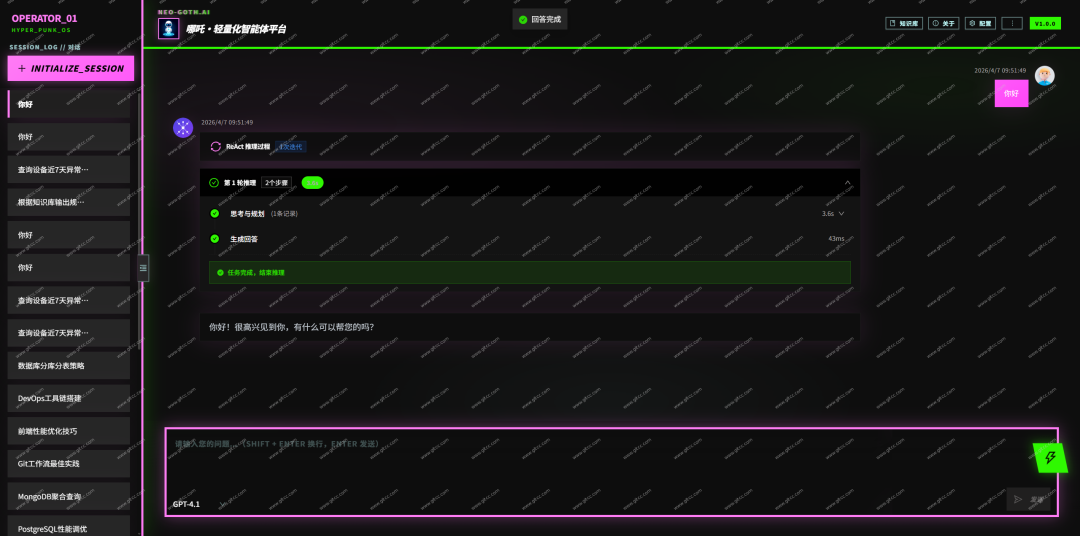Start a new session with INITIALIZE_SESSION
Image resolution: width=1080 pixels, height=536 pixels.
(x=71, y=69)
